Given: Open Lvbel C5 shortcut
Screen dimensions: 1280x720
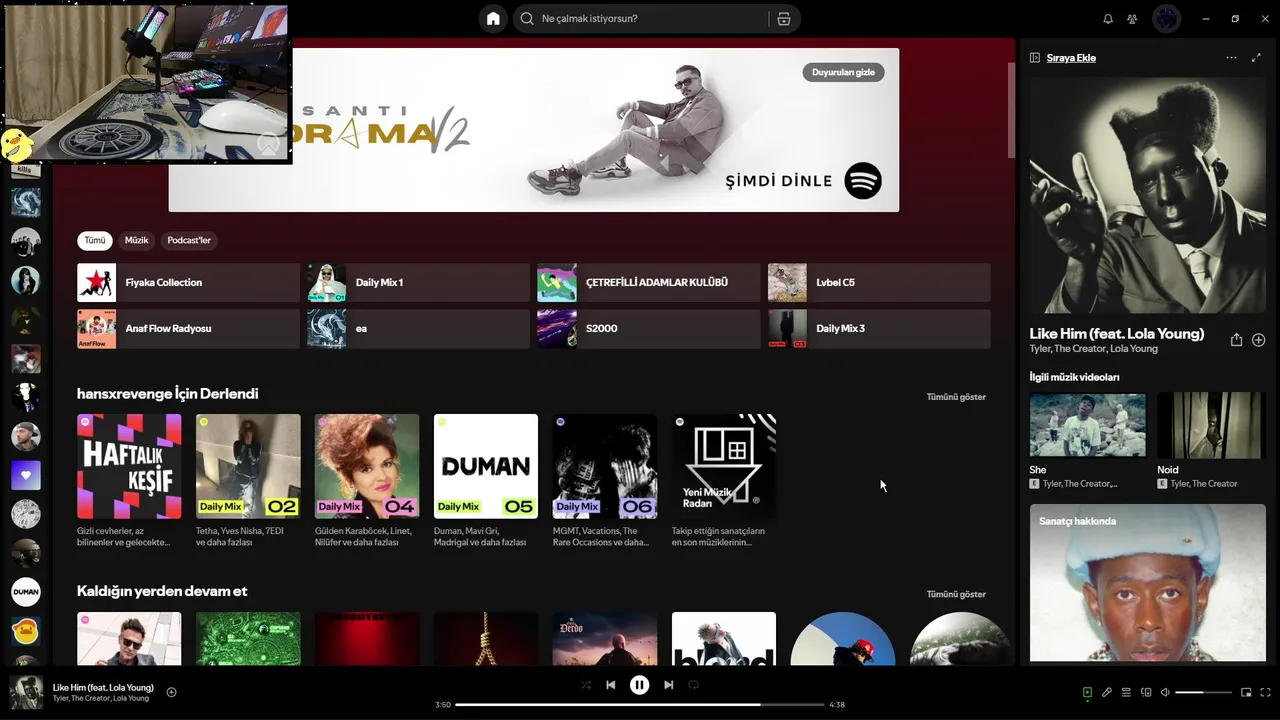Looking at the screenshot, I should click(879, 283).
